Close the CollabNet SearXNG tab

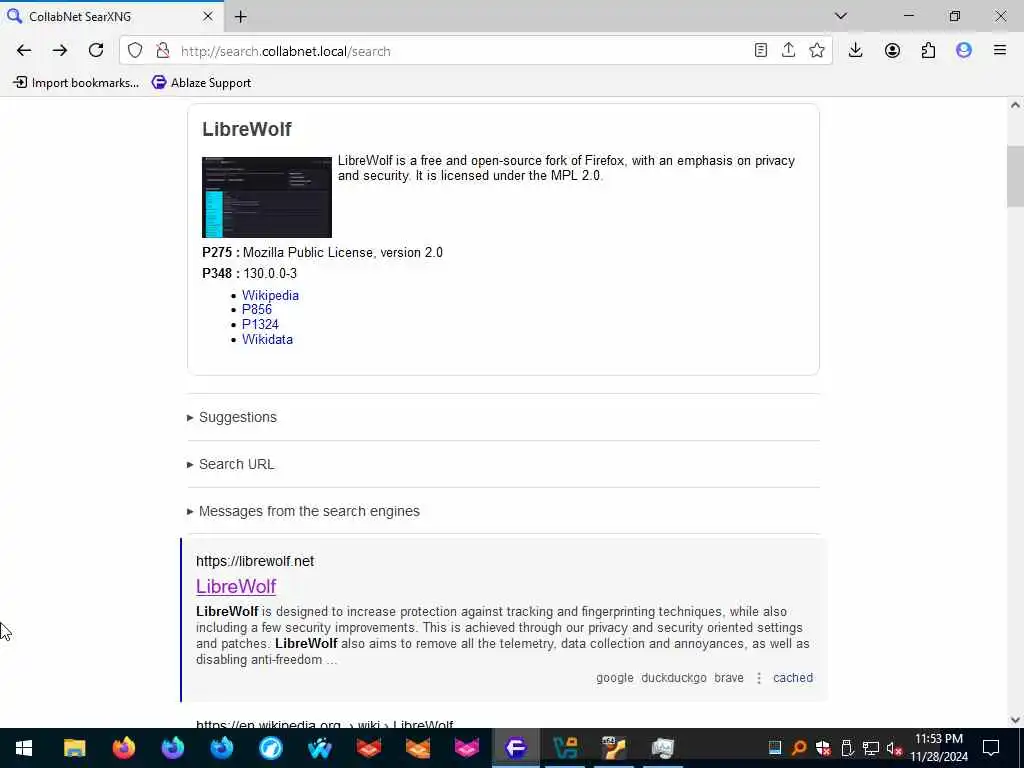pos(208,16)
